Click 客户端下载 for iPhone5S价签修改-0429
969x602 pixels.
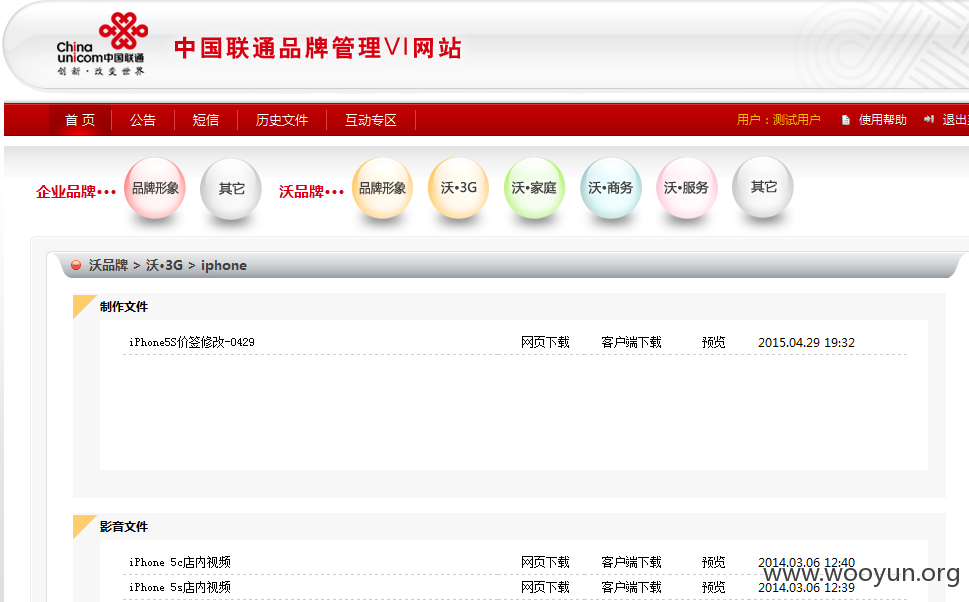click(x=631, y=342)
